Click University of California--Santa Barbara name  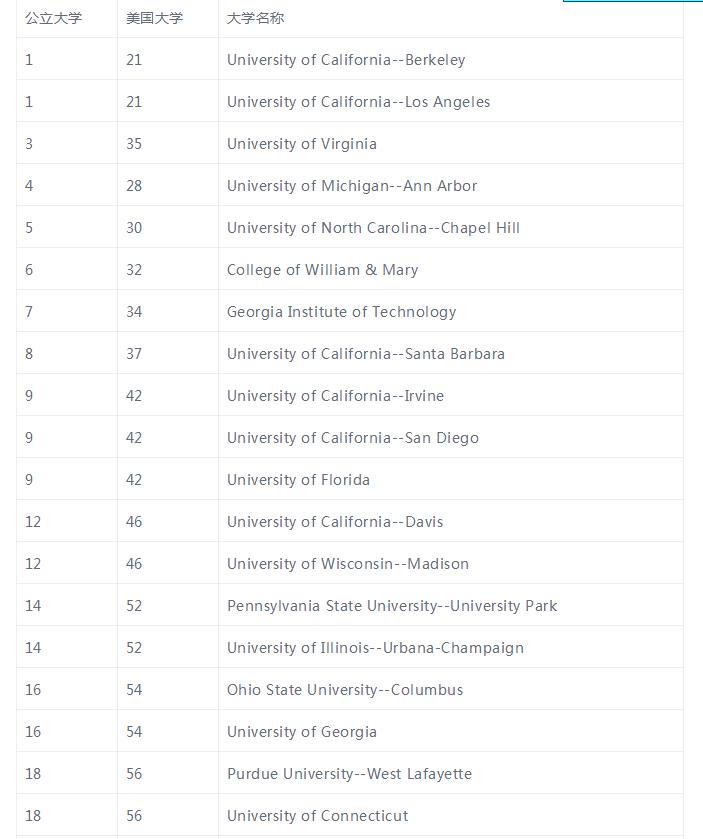tap(366, 354)
